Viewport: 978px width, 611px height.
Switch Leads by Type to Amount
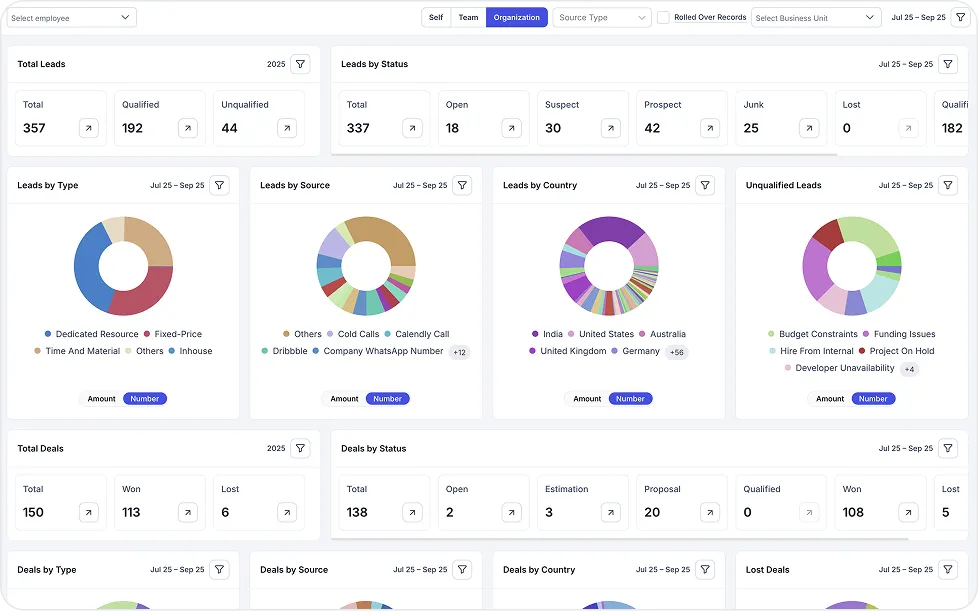pos(101,398)
